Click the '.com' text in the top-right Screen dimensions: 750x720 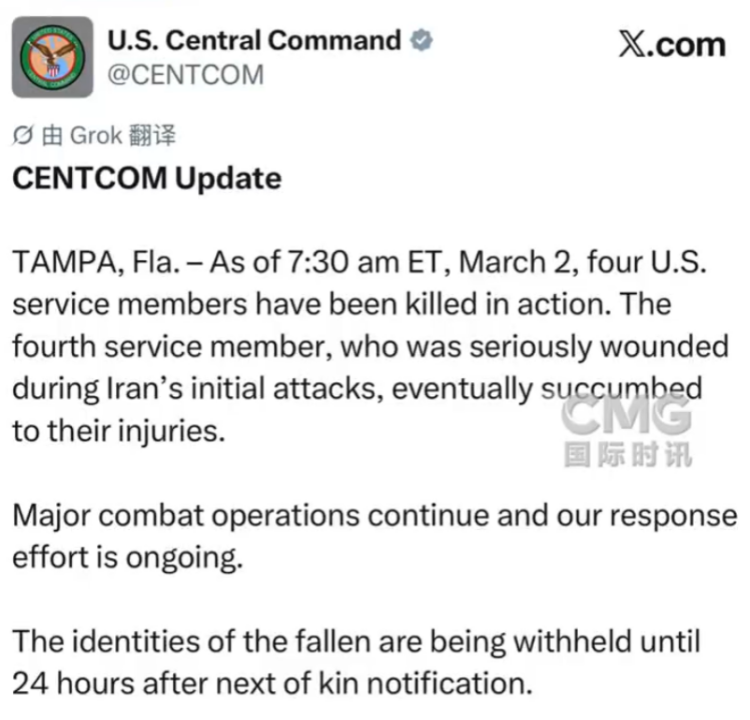click(x=689, y=45)
